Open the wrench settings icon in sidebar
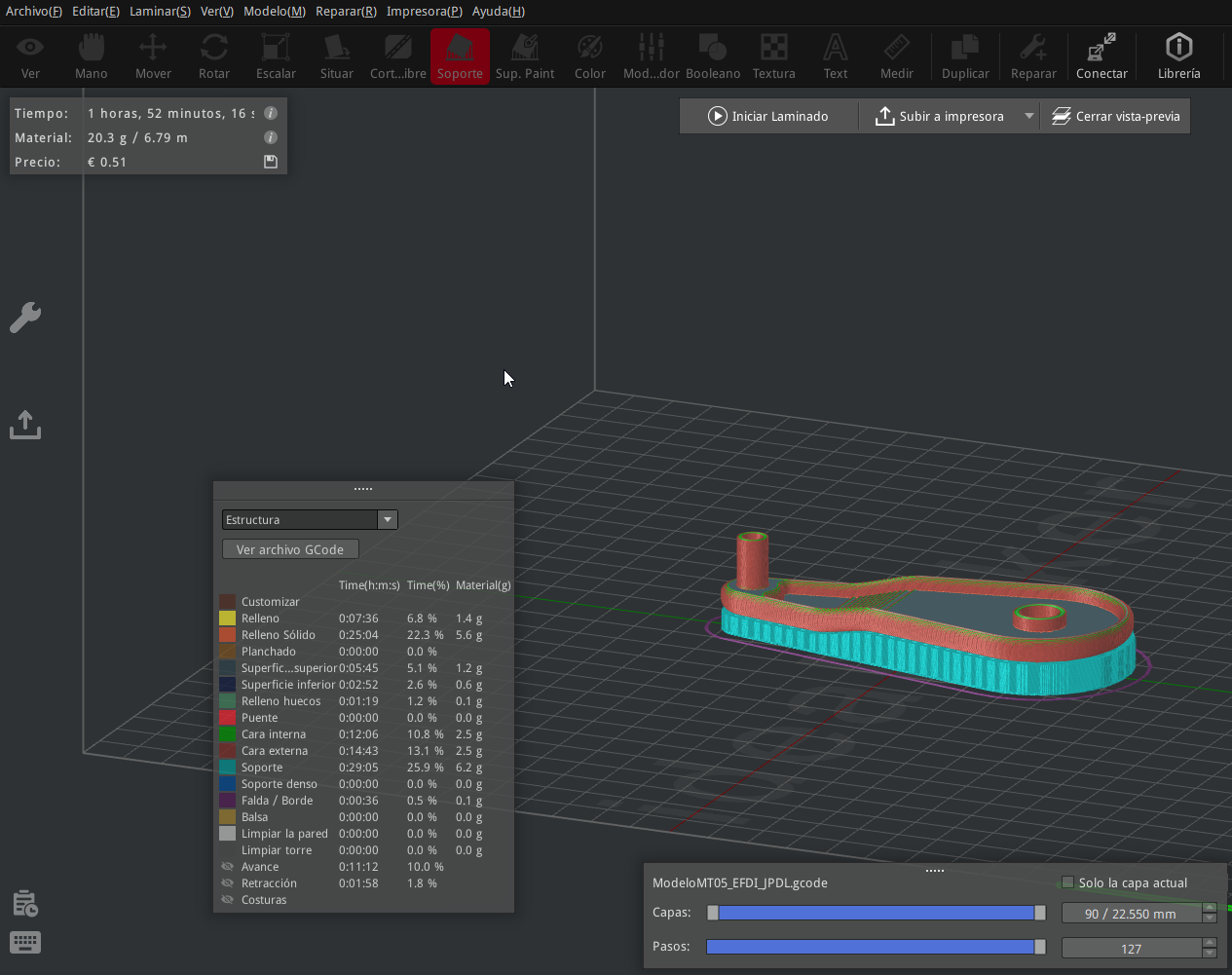This screenshot has width=1232, height=975. point(25,318)
